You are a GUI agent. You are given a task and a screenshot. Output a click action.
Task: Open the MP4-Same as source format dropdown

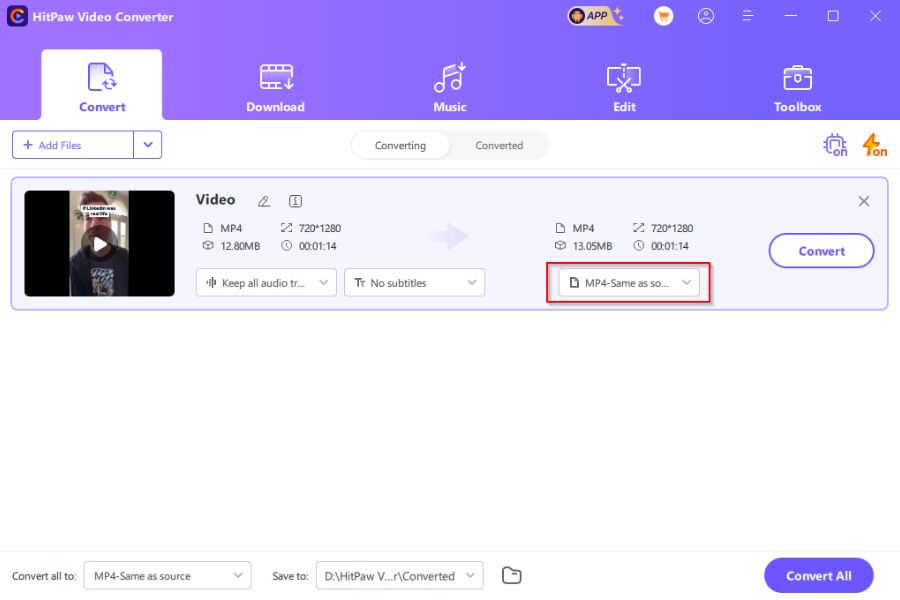click(x=628, y=282)
